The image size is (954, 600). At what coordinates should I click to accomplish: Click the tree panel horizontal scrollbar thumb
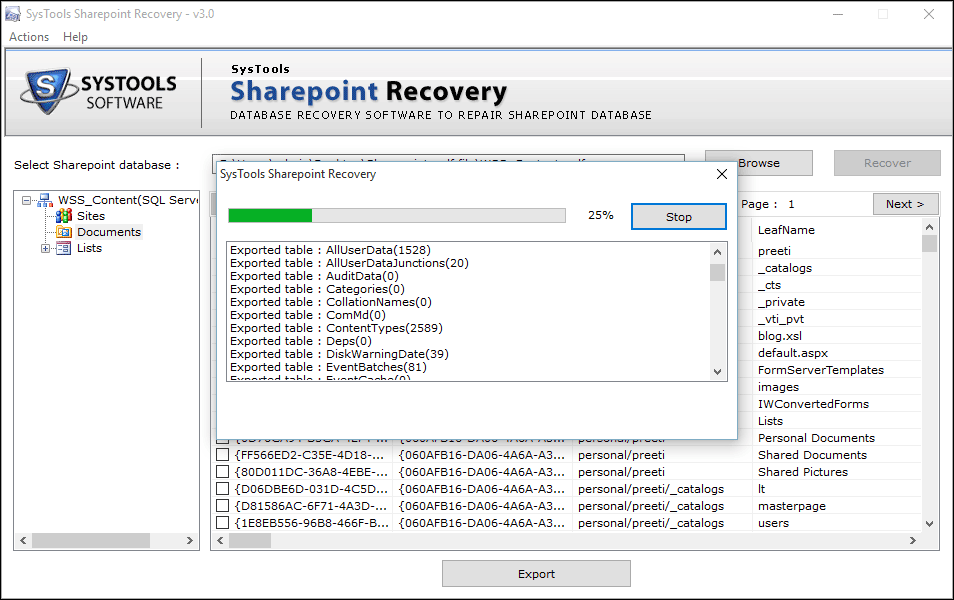[x=91, y=540]
